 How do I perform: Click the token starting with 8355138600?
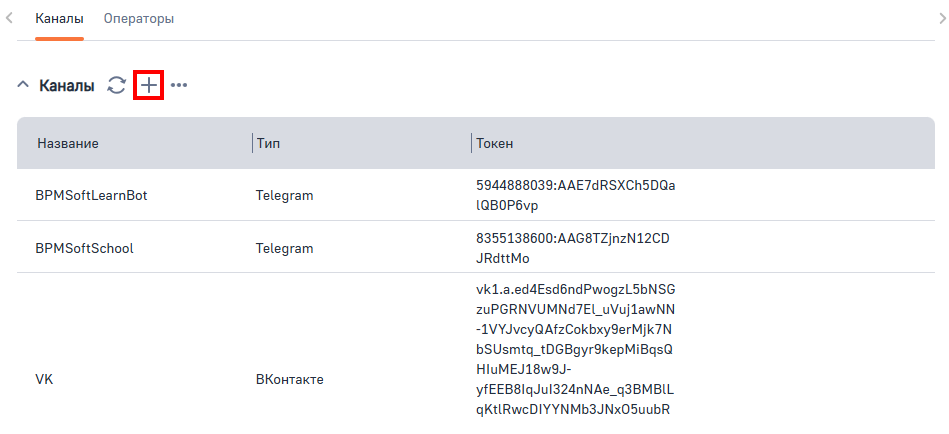click(572, 248)
